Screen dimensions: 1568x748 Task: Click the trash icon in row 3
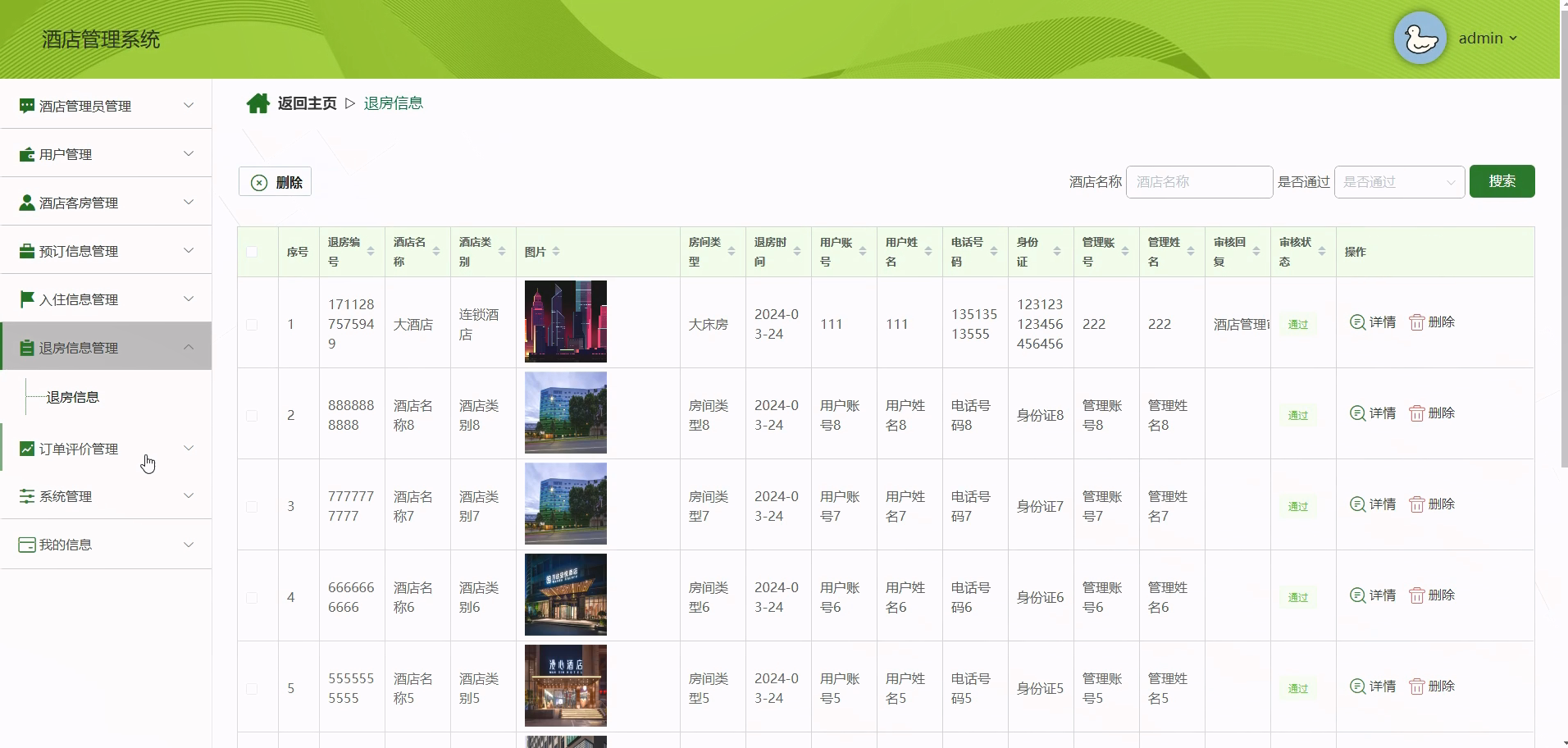[1417, 504]
